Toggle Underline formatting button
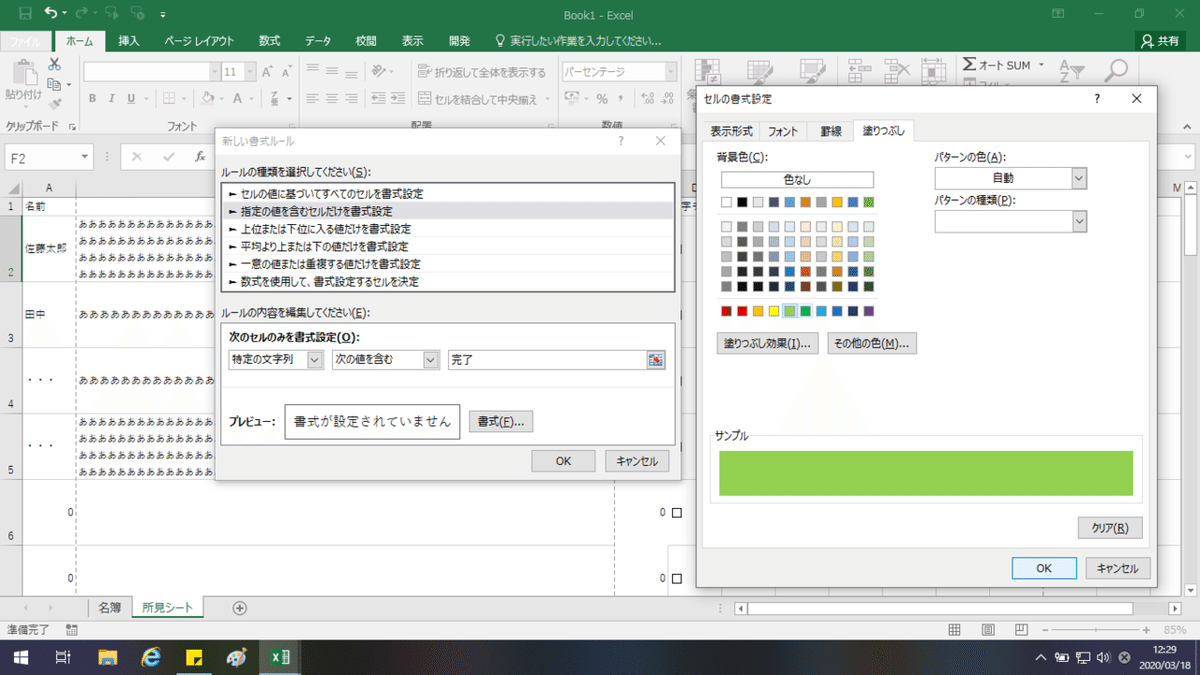 coord(132,99)
